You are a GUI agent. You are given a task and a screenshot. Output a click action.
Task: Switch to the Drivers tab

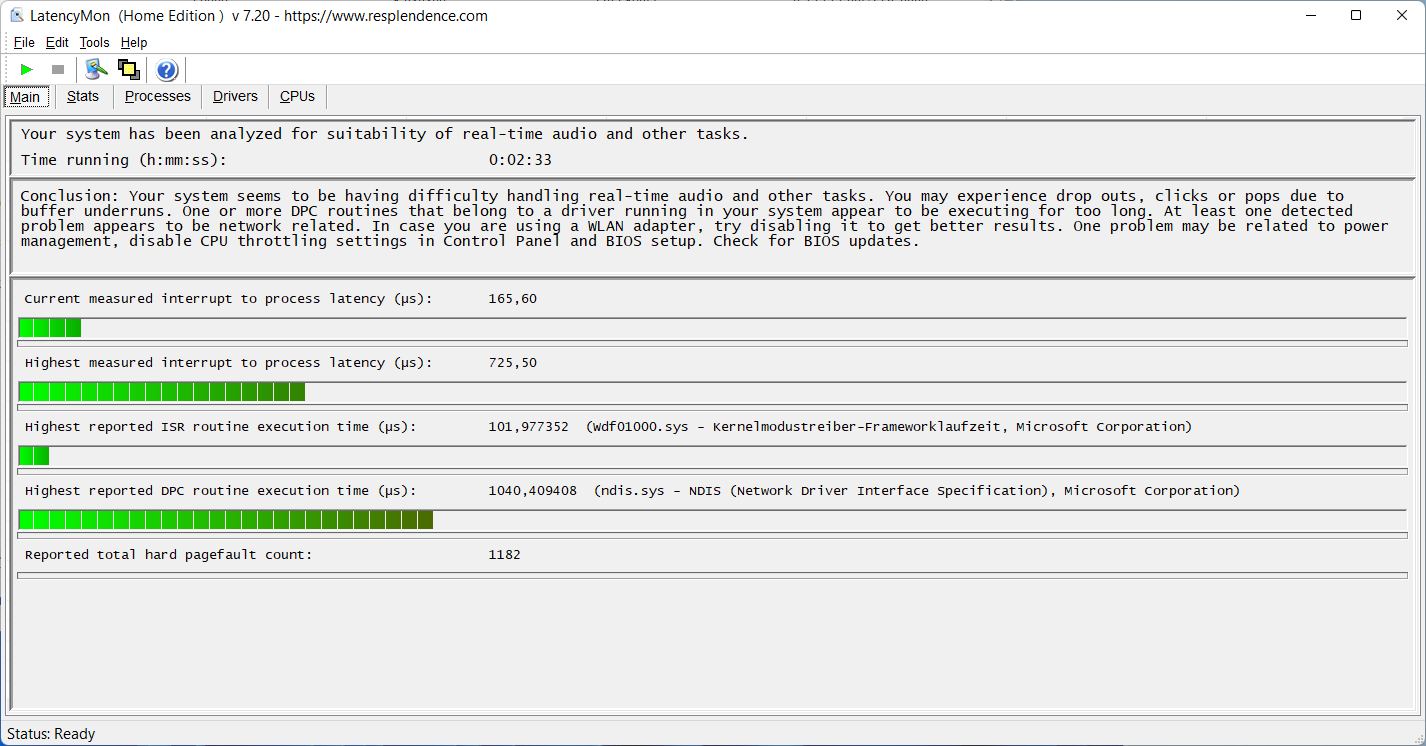point(235,96)
